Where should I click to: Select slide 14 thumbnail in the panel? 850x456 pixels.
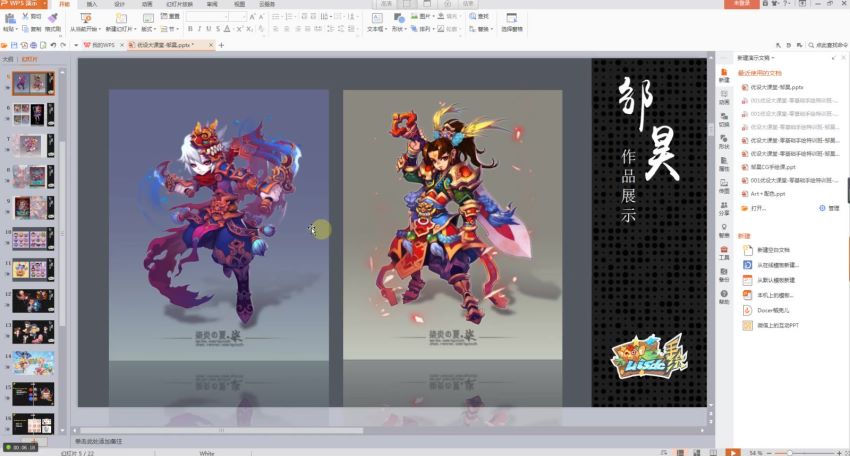click(33, 363)
